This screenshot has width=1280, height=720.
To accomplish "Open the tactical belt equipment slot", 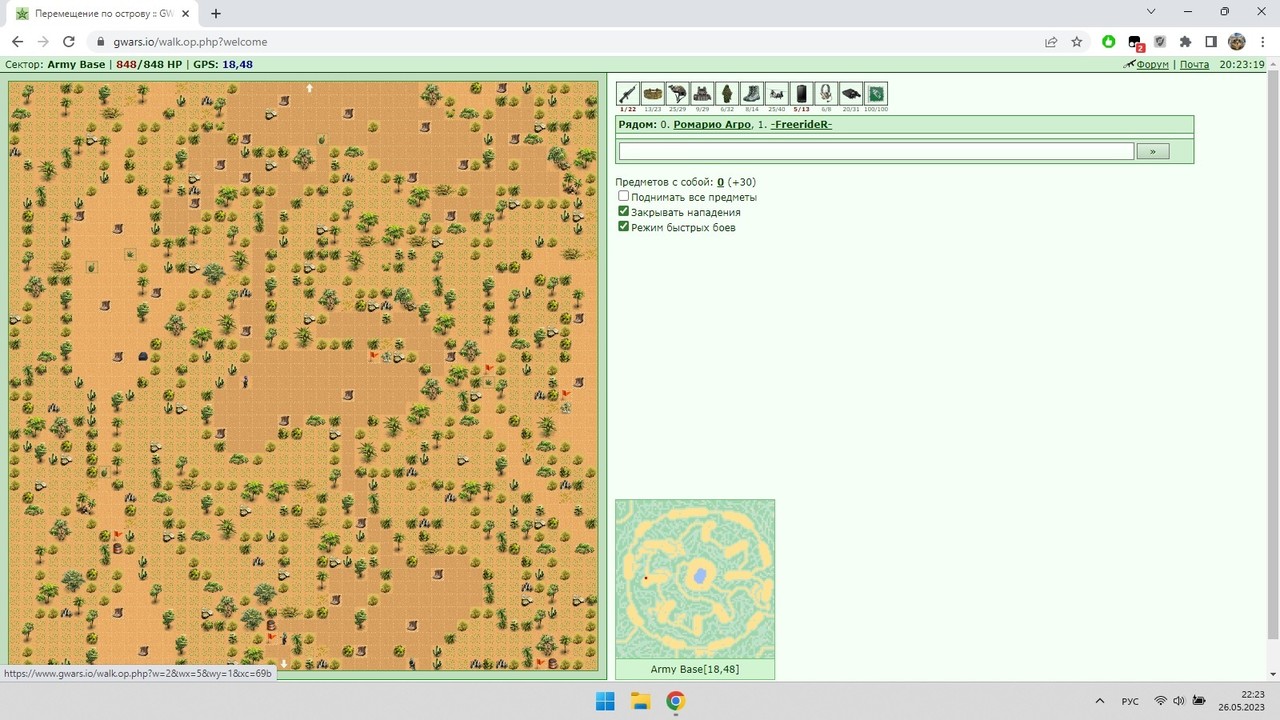I will [x=652, y=93].
